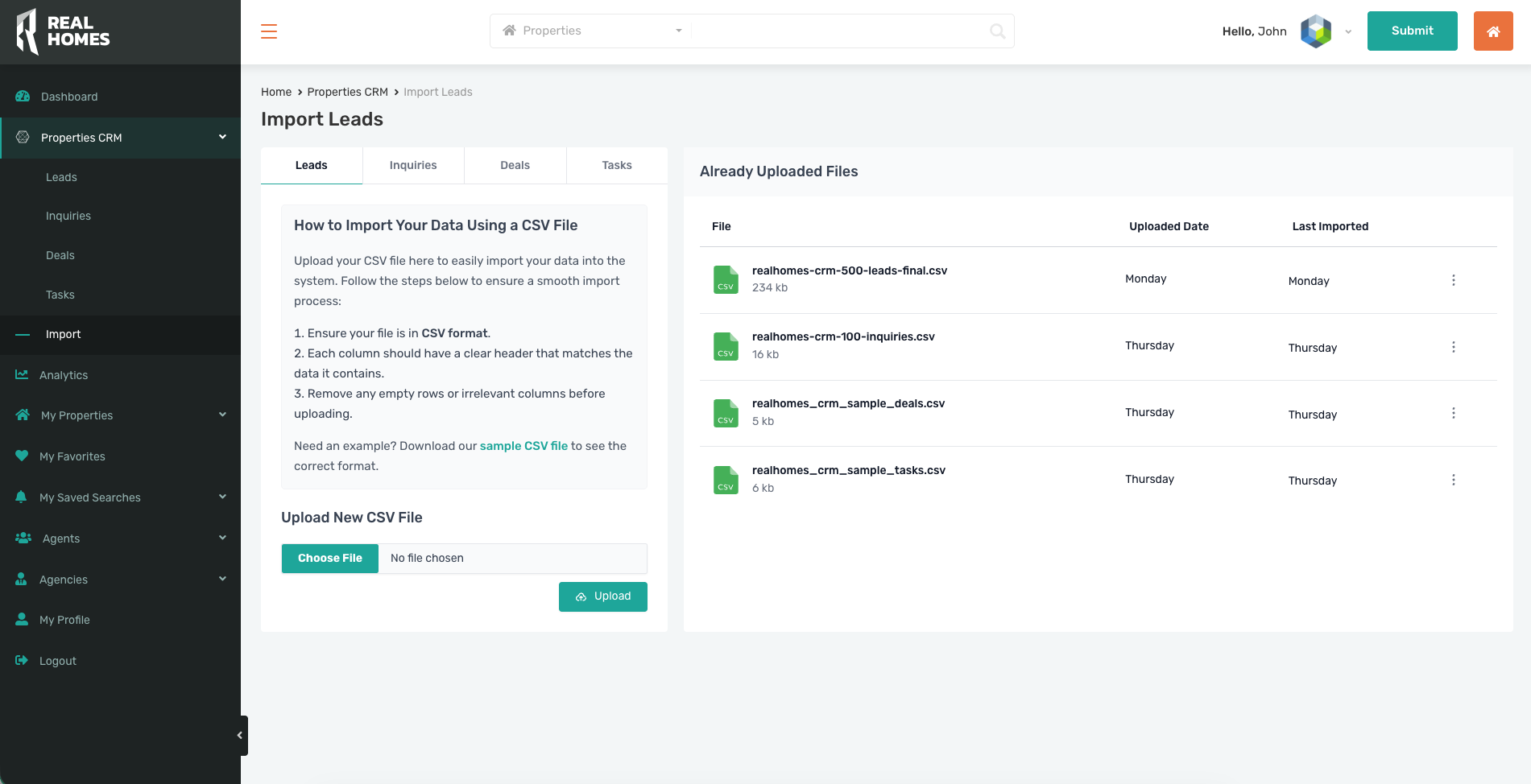Screen dimensions: 1531x784
Task: Click the search magnifier icon
Action: click(x=997, y=31)
